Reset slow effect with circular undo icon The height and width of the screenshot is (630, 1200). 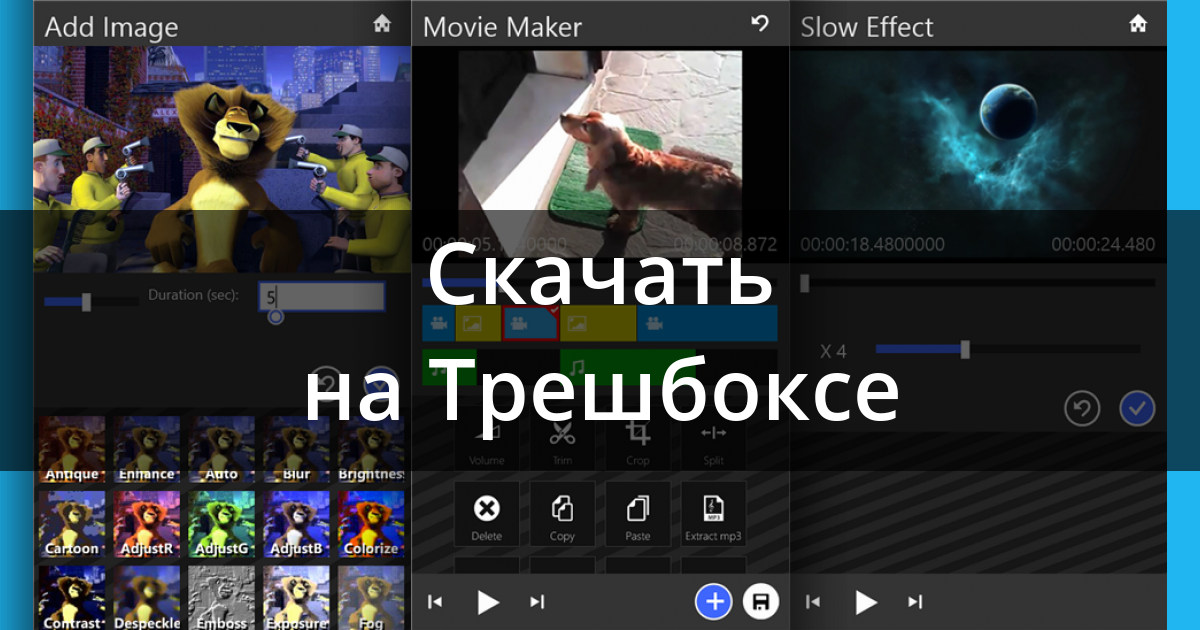[x=1083, y=408]
